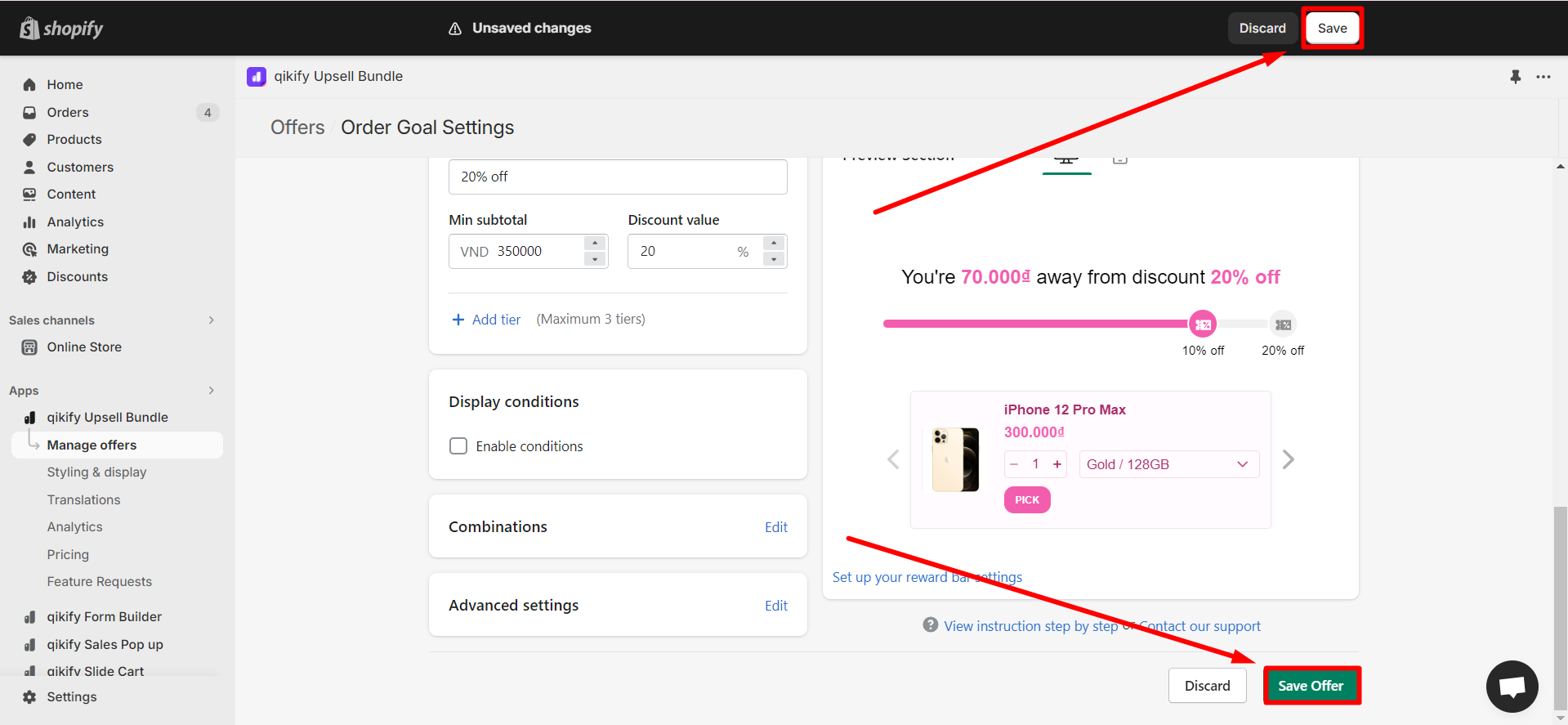
Task: Open qikify Analytics submenu item
Action: click(74, 527)
